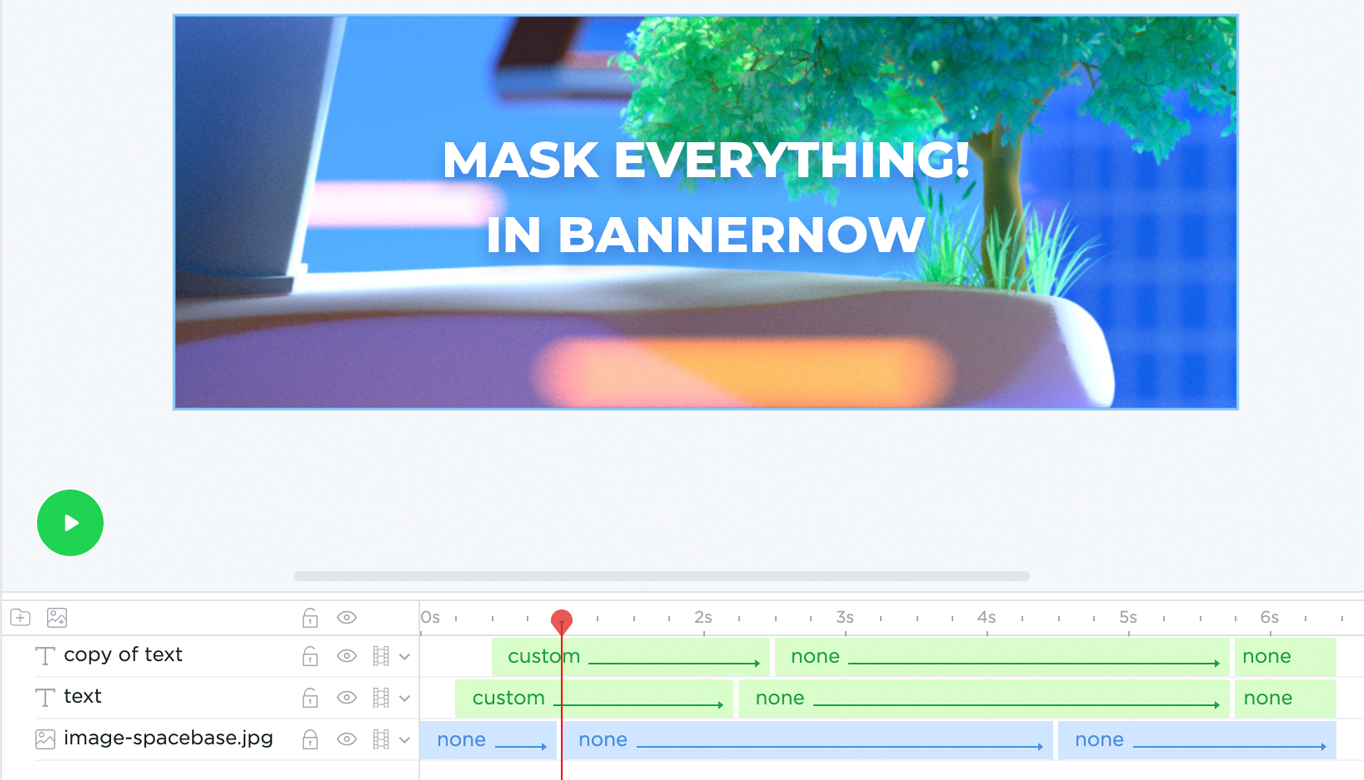Viewport: 1364px width, 780px height.
Task: Lock the 'text' layer
Action: [x=310, y=697]
